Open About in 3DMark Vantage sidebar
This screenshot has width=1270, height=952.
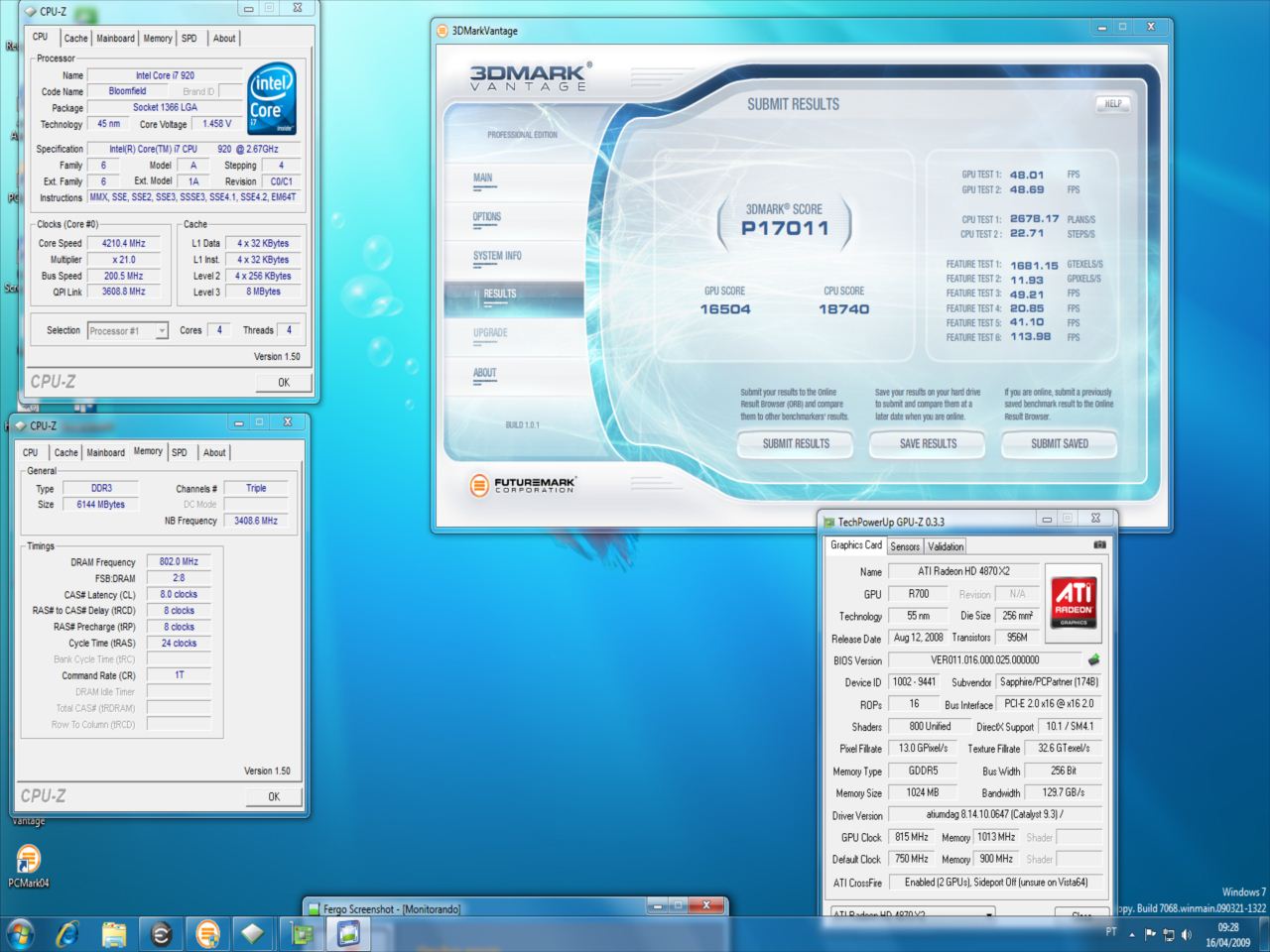coord(485,373)
